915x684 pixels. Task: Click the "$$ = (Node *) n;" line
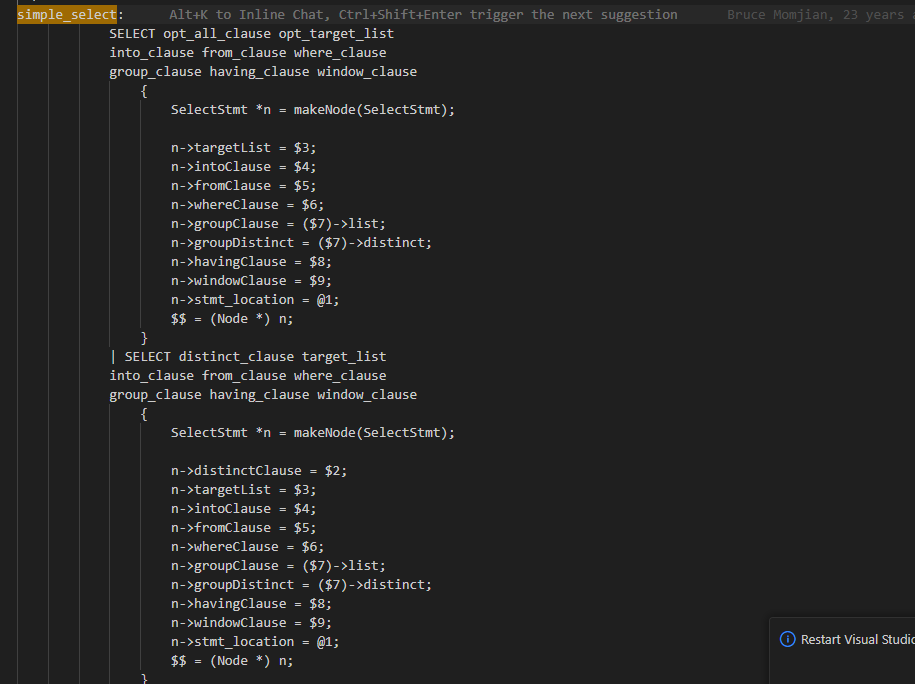click(x=232, y=318)
